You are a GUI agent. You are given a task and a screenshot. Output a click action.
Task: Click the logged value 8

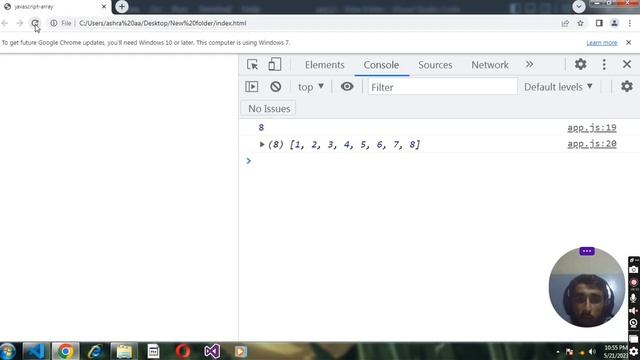click(x=261, y=128)
